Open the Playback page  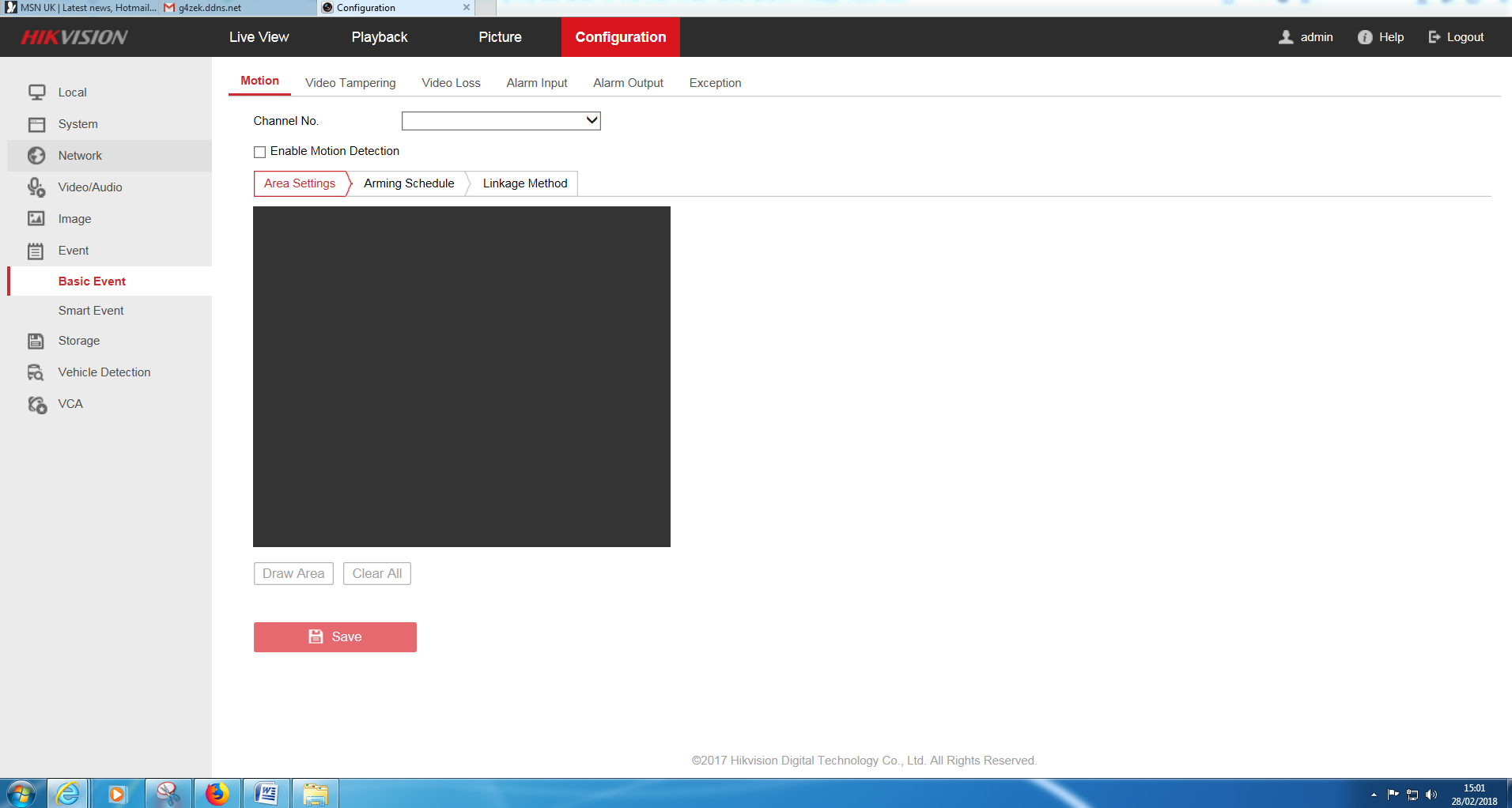(380, 37)
